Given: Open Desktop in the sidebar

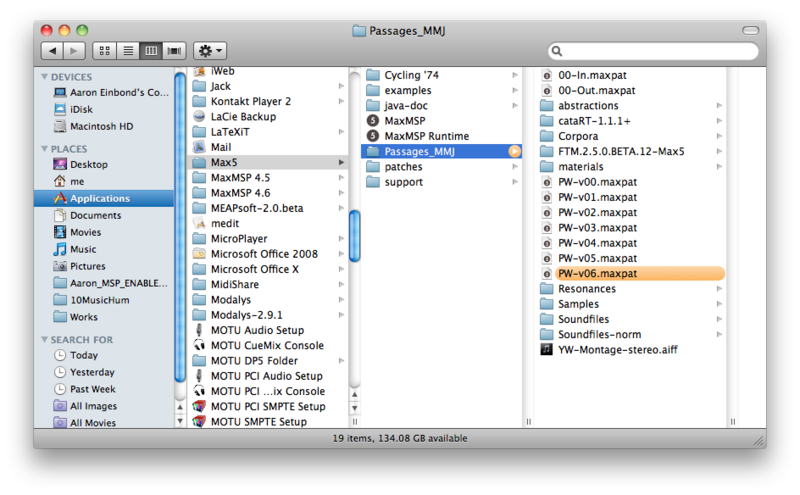Looking at the screenshot, I should pos(81,164).
